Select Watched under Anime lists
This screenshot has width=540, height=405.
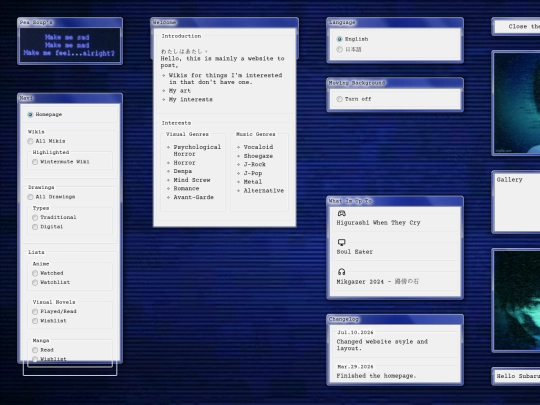[35, 273]
